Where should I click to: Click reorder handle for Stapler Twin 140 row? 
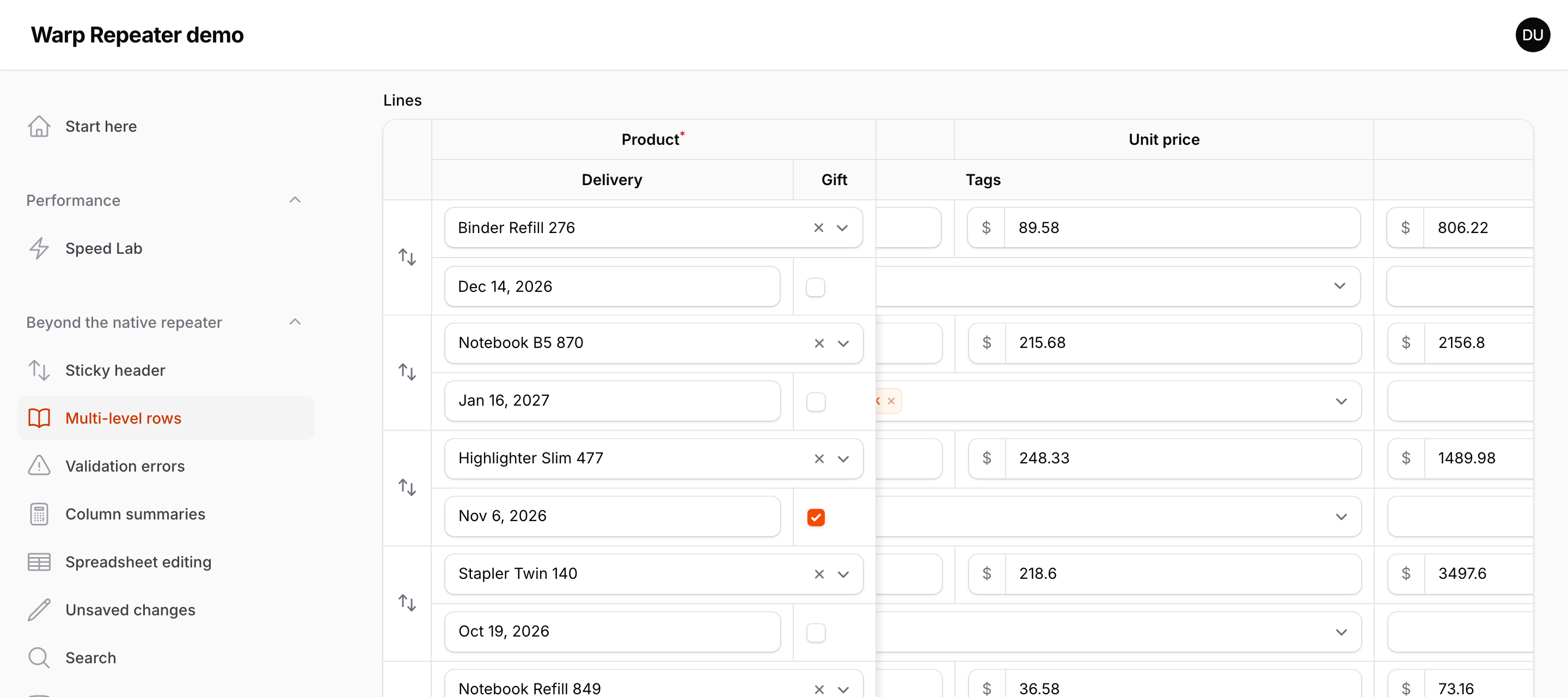[407, 603]
